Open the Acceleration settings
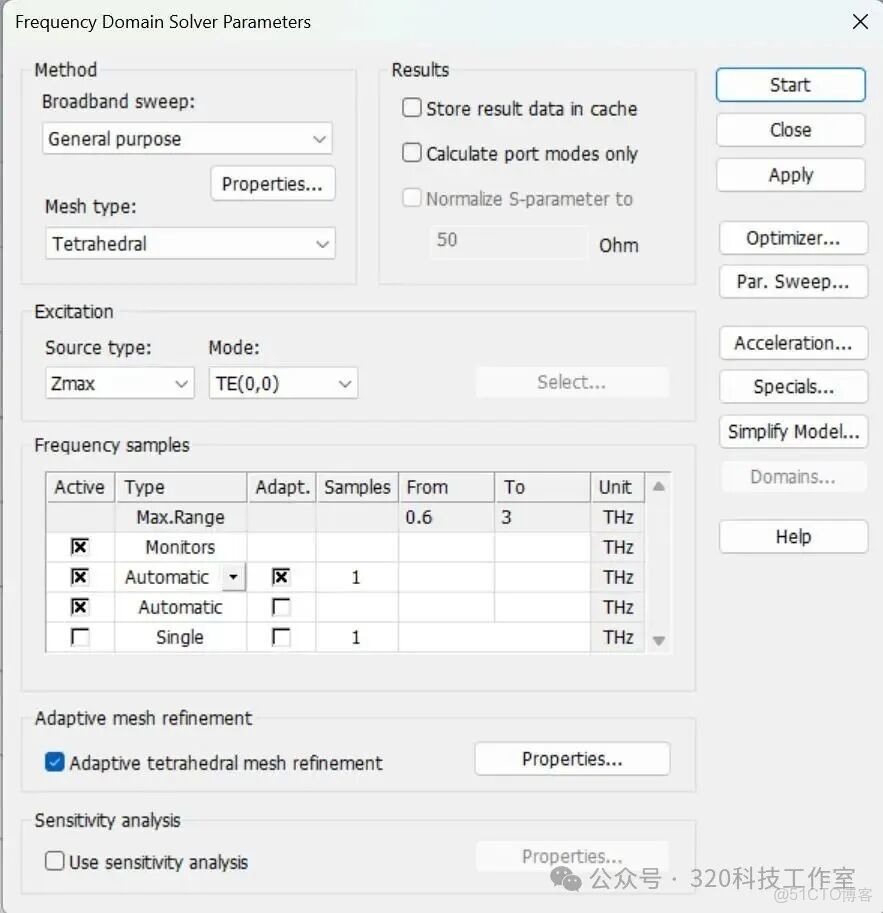Viewport: 883px width, 913px height. tap(792, 343)
